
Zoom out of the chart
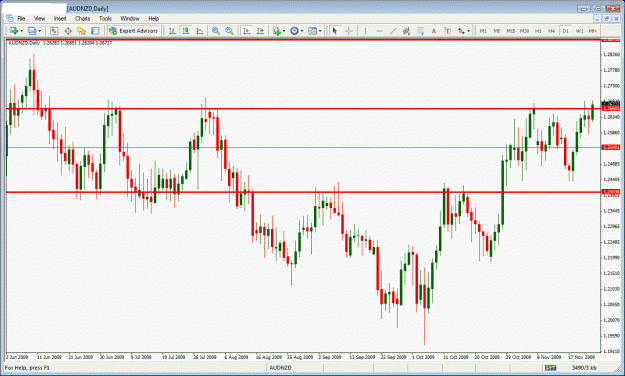pos(229,31)
